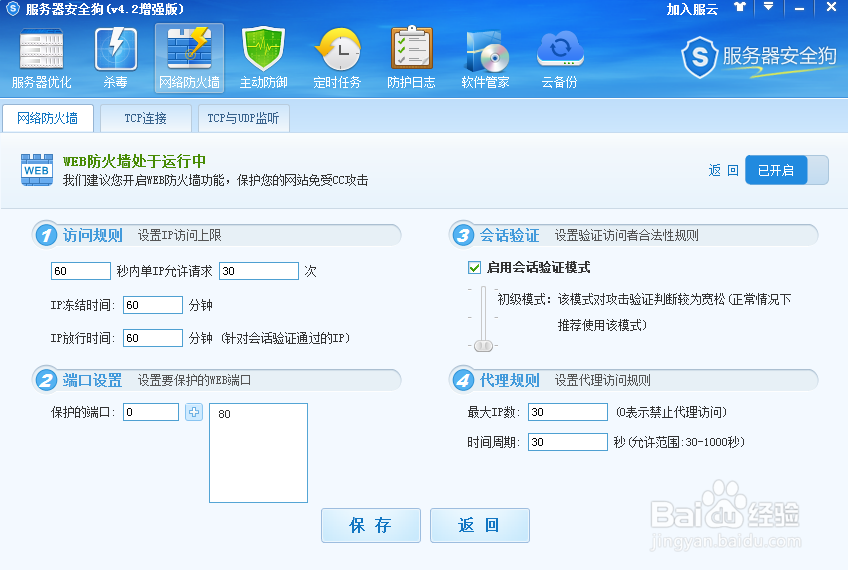Screen dimensions: 848x570
Task: Click the IP放行时间 input field
Action: click(153, 338)
